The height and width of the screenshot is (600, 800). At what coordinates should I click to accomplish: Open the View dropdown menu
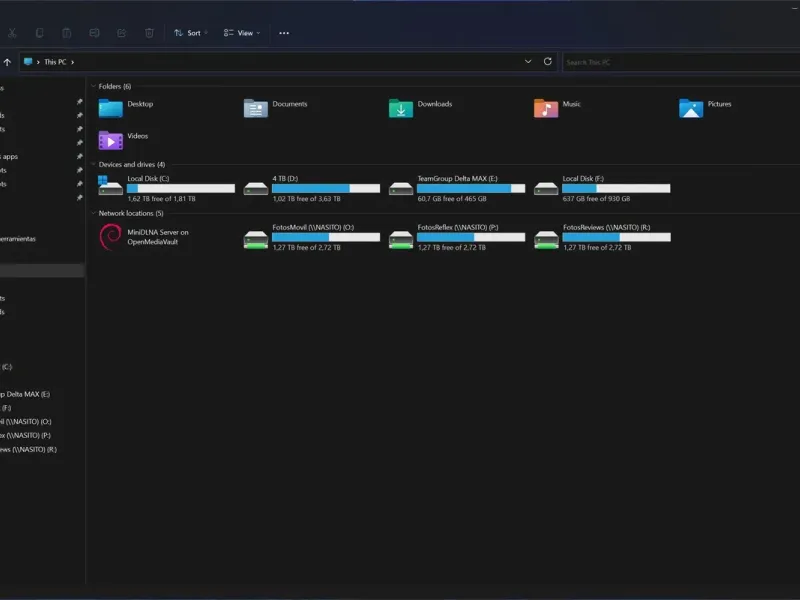(x=242, y=33)
